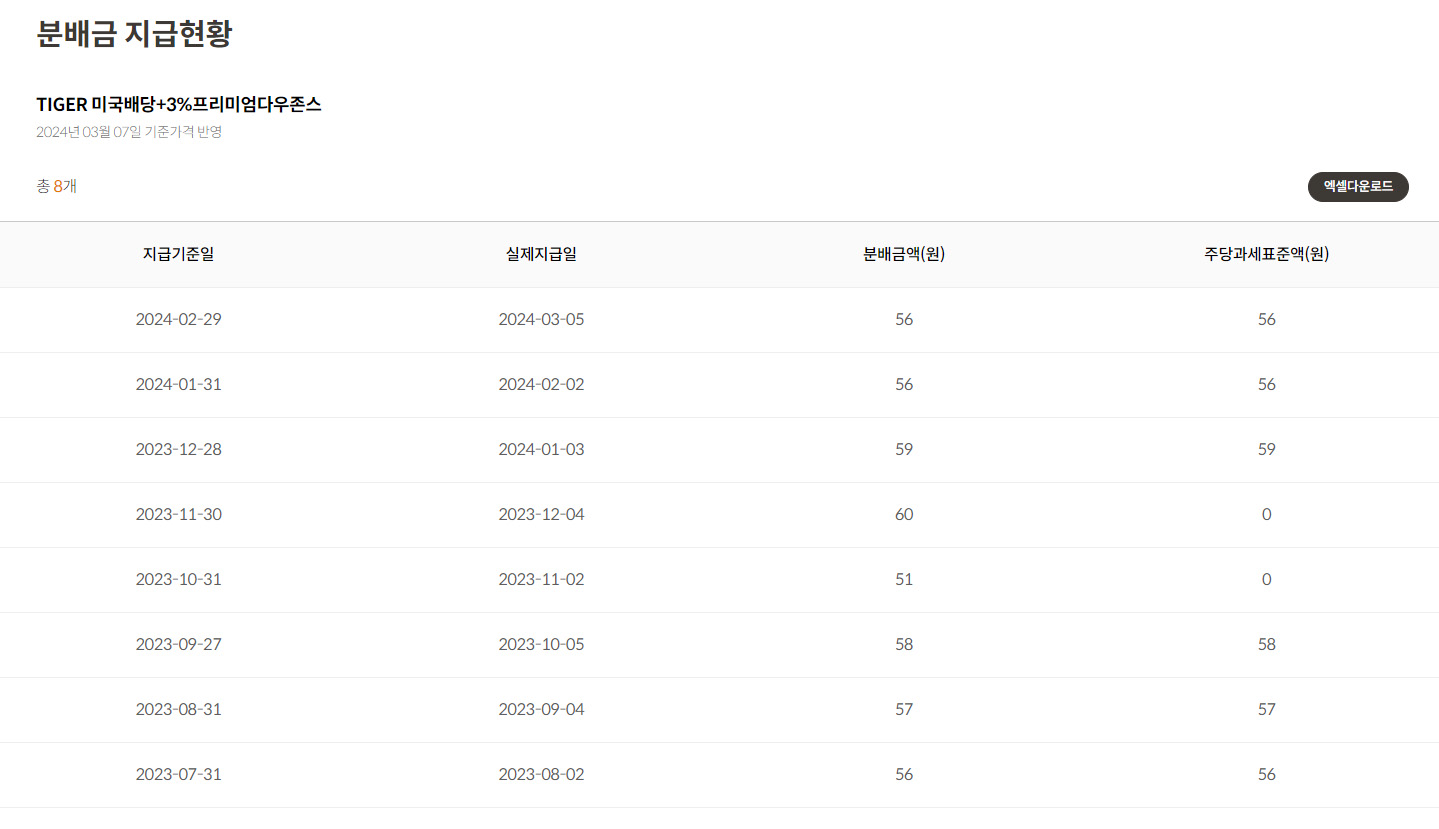Image resolution: width=1439 pixels, height=829 pixels.
Task: Click the 2024년 03월 07일 기준가격 반영 note
Action: (x=129, y=132)
